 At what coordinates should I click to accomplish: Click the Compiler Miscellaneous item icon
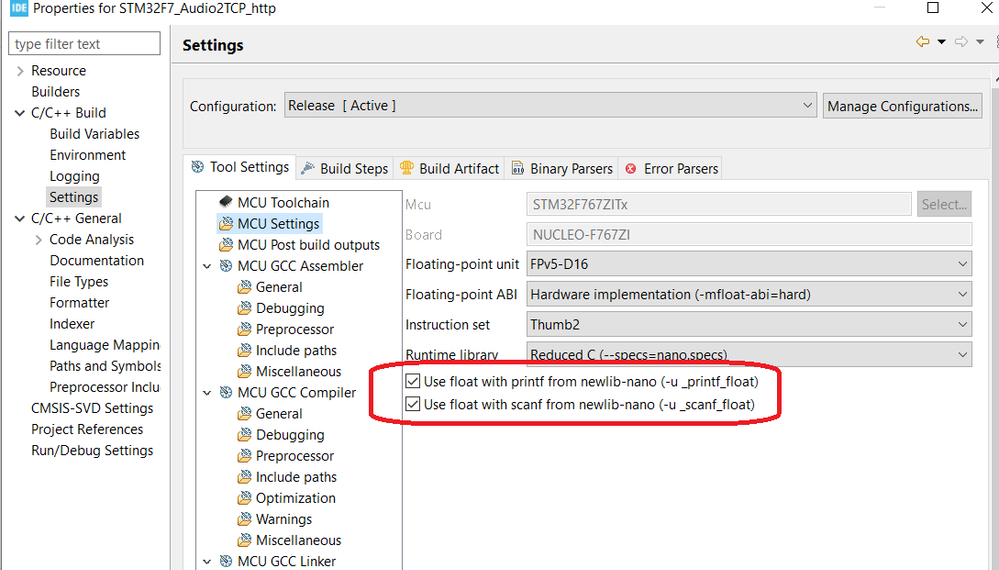(244, 540)
